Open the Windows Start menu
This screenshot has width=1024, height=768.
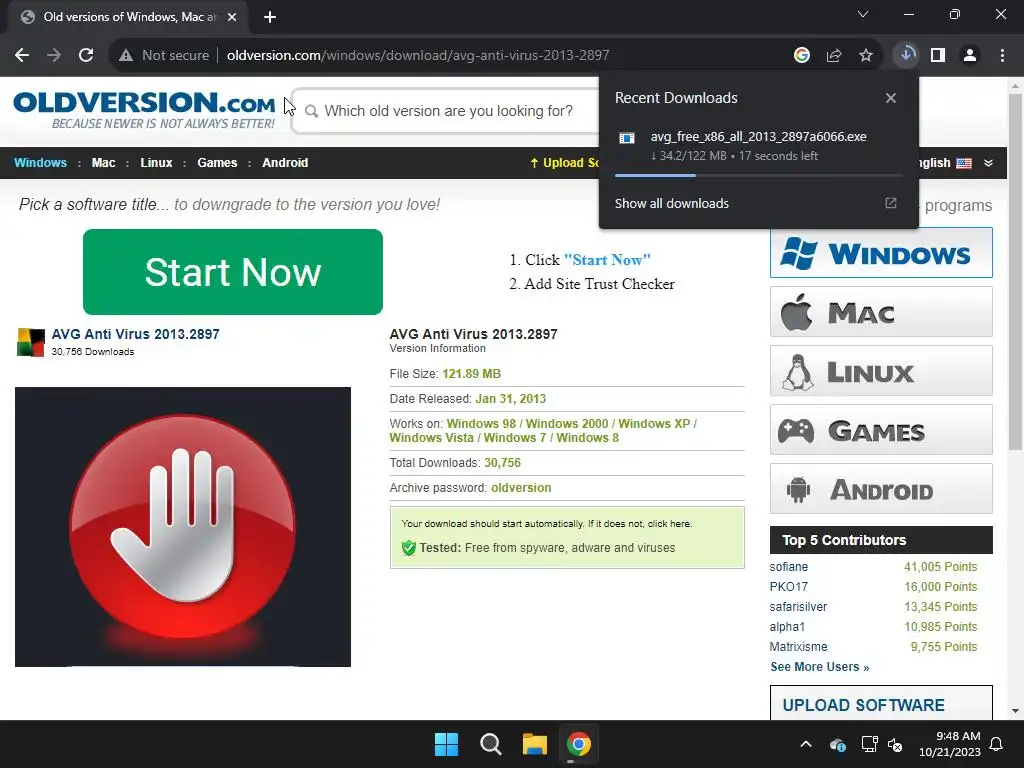[x=447, y=744]
